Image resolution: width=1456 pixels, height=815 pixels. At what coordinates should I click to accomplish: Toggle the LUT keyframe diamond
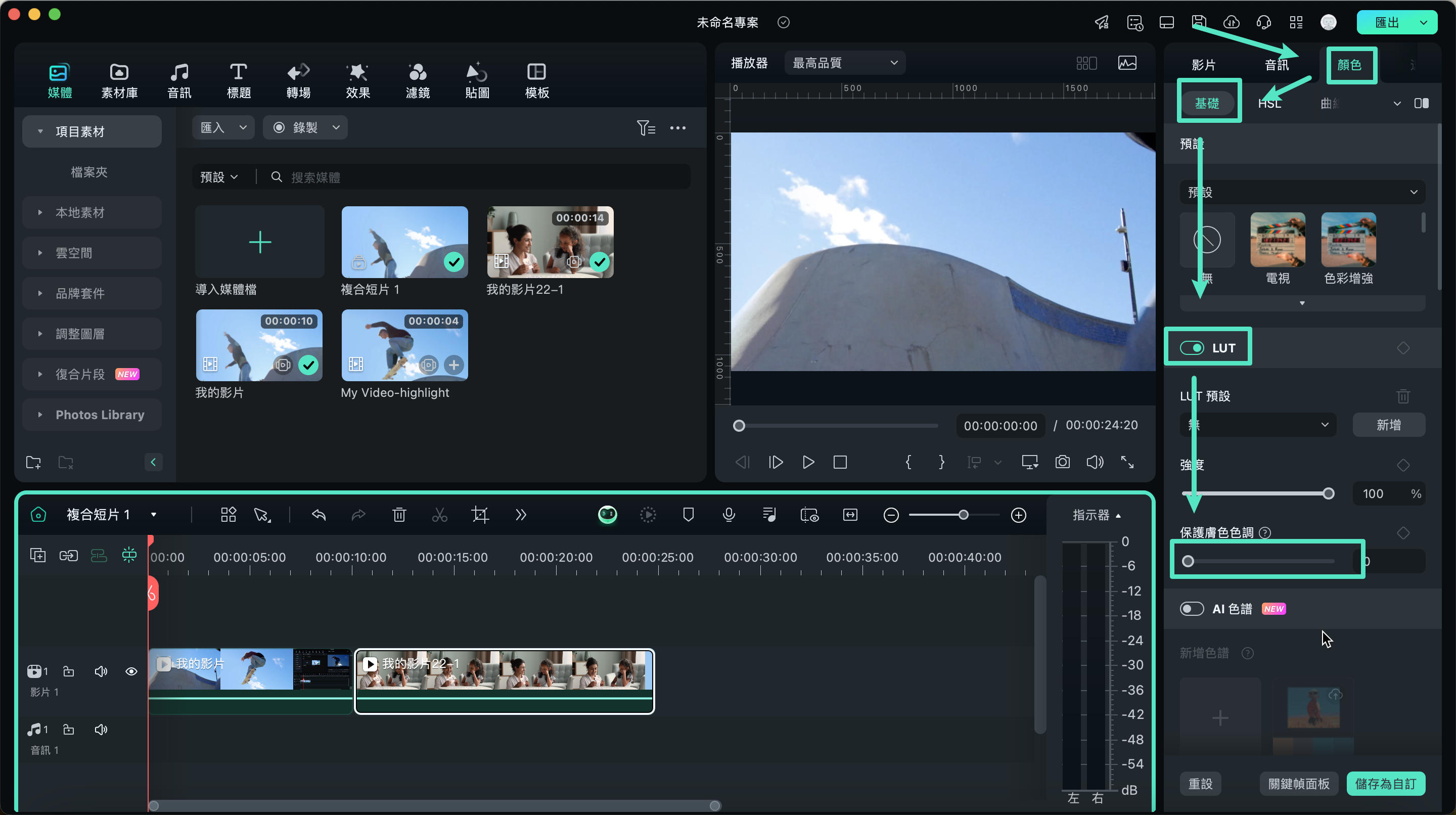[1403, 348]
